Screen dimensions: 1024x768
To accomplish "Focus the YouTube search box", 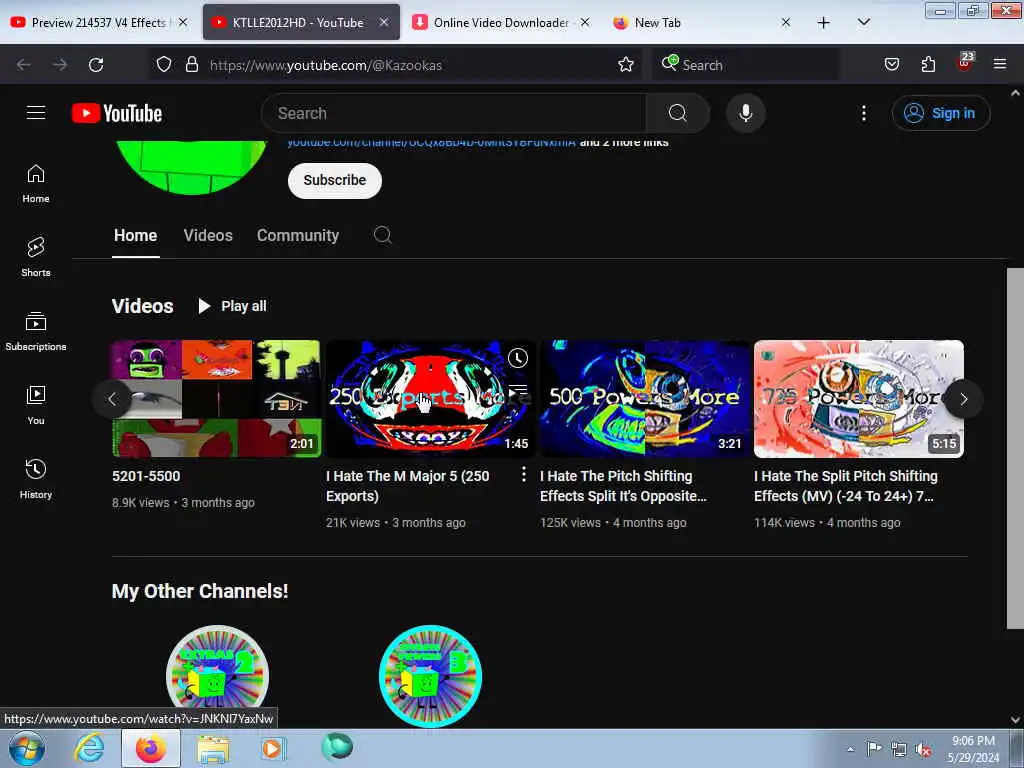I will click(453, 113).
